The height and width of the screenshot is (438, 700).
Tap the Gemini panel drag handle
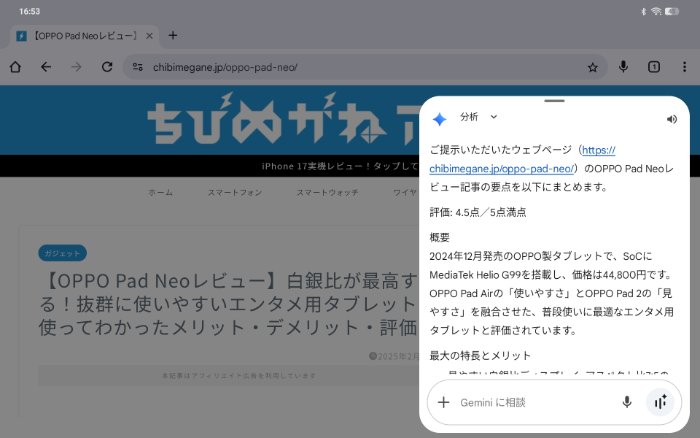(554, 101)
